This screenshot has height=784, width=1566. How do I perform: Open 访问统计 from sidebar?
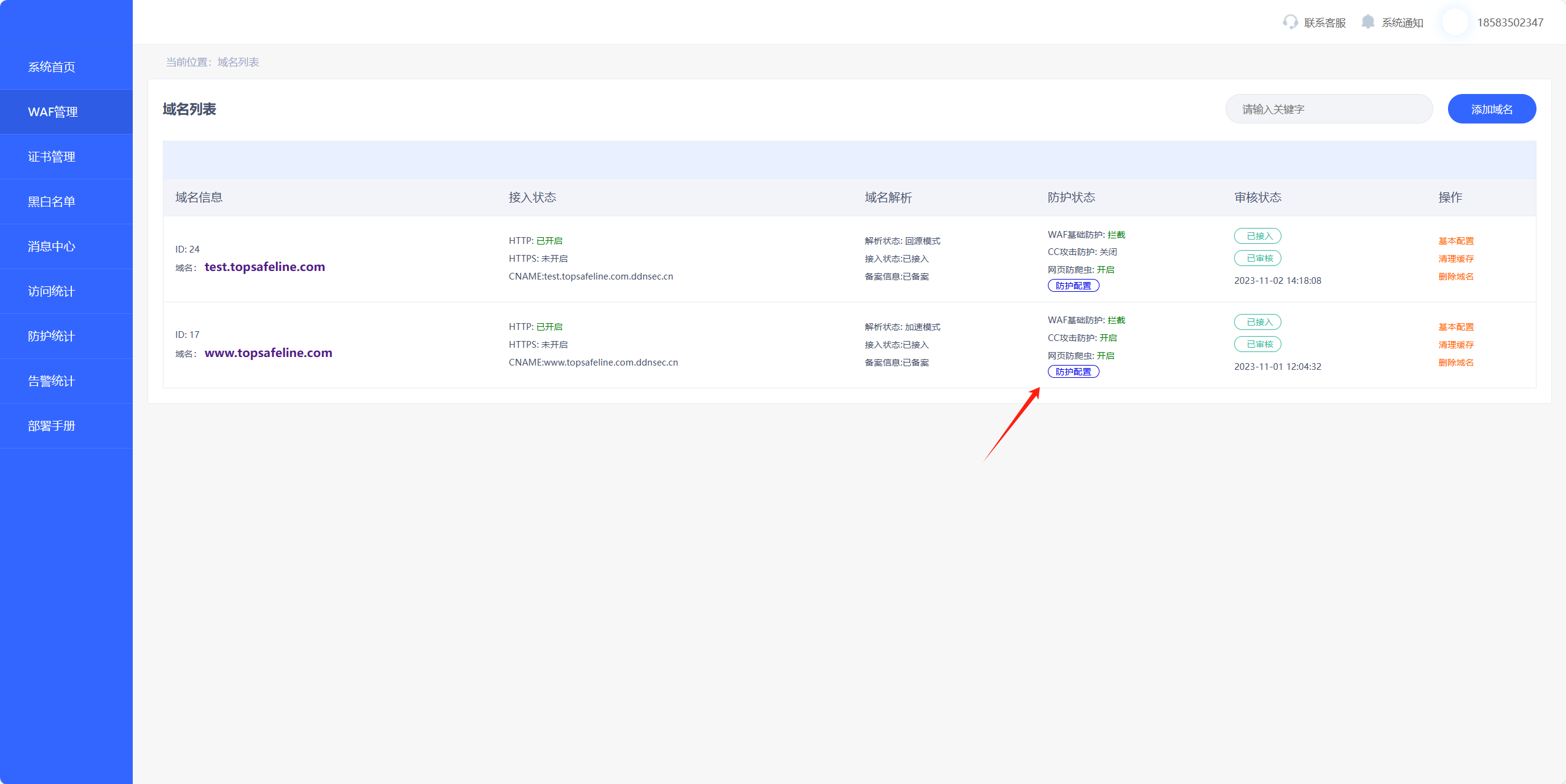[52, 291]
